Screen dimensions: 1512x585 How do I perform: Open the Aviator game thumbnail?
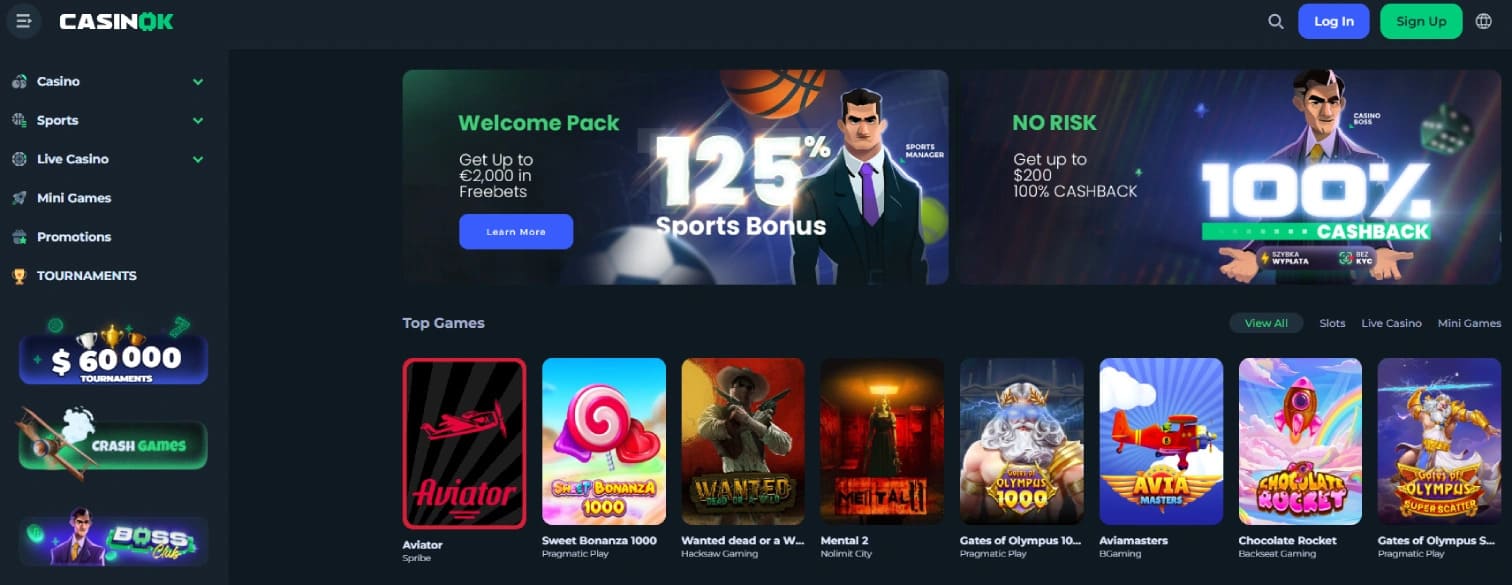464,443
